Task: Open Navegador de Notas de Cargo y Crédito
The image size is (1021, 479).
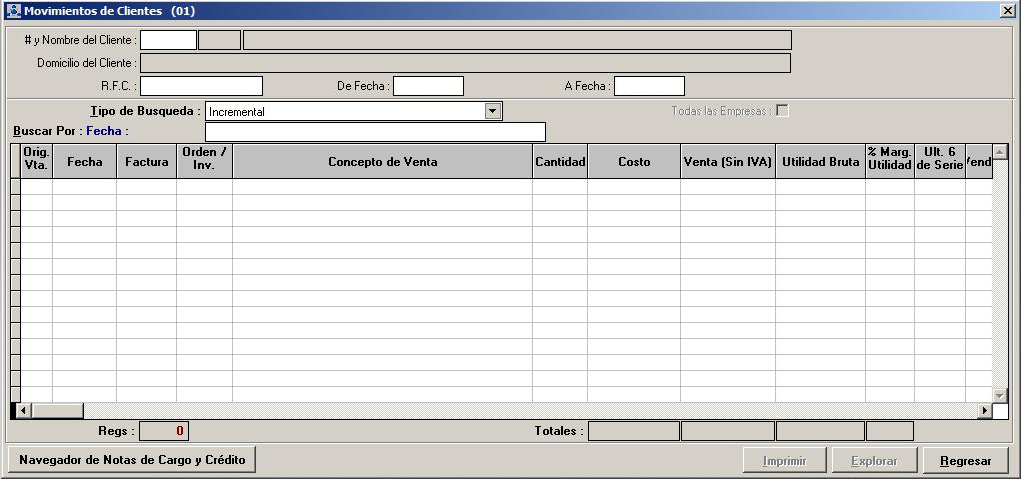Action: (131, 460)
